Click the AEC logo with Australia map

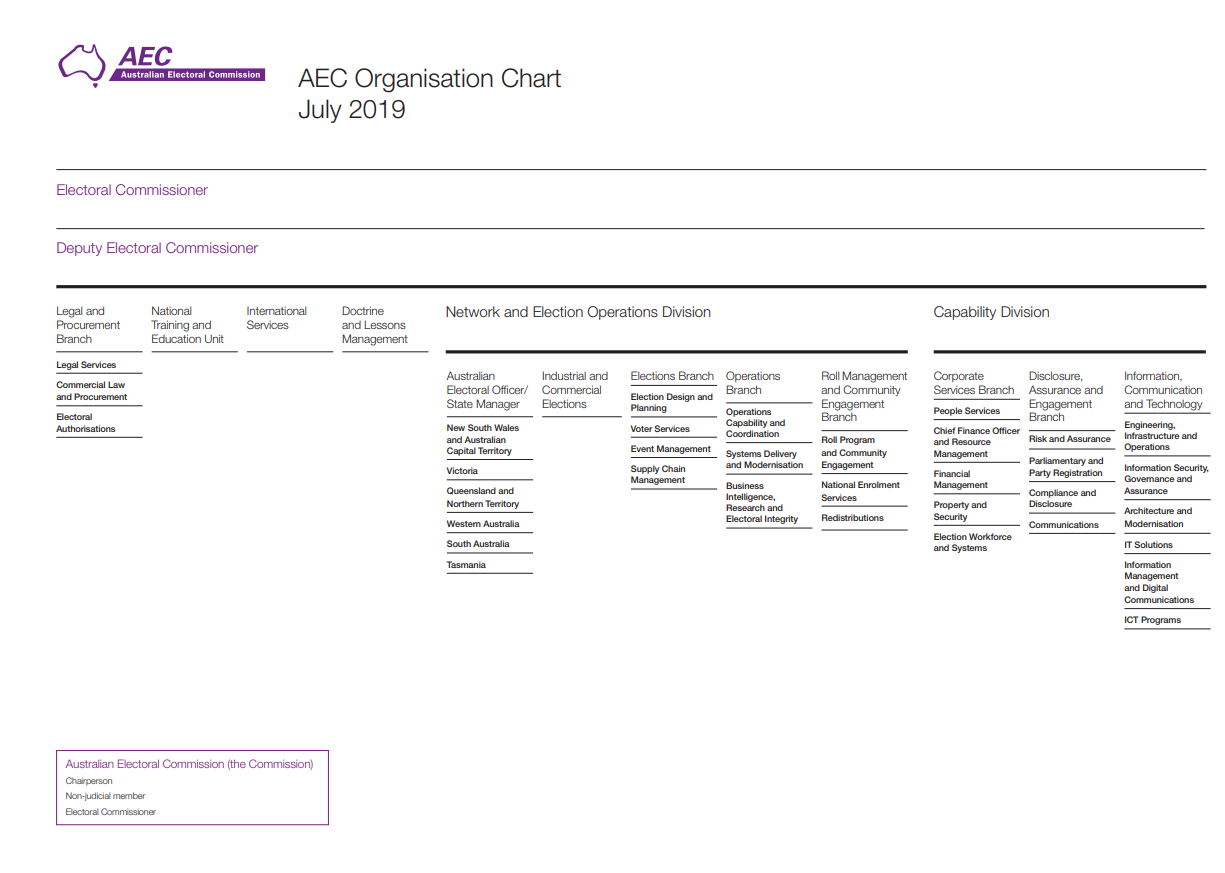click(x=160, y=65)
